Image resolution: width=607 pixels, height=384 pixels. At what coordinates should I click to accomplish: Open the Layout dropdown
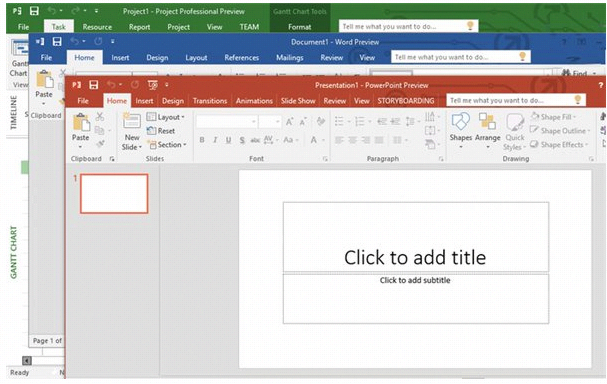[166, 117]
